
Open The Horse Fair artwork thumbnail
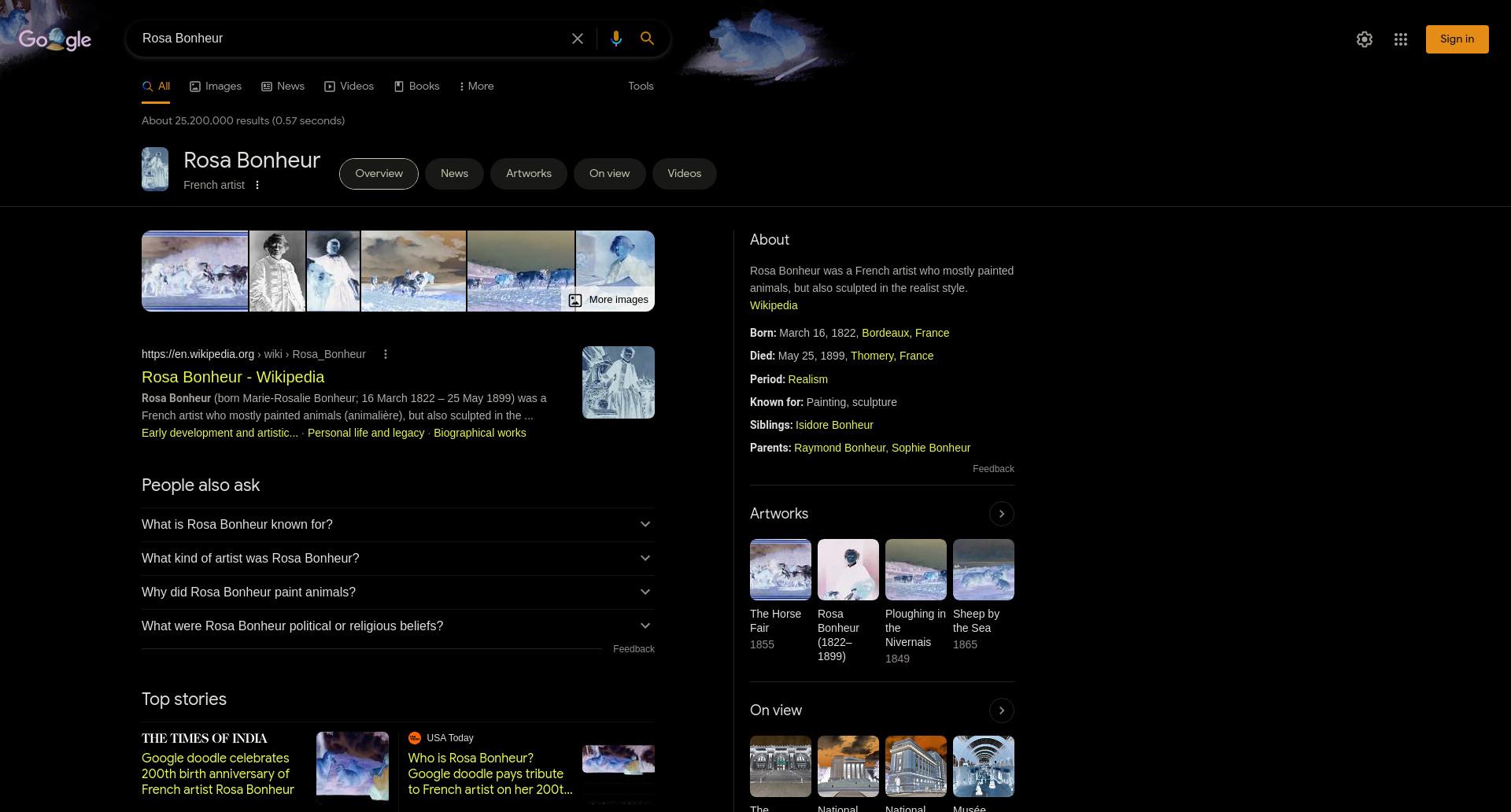pos(781,570)
